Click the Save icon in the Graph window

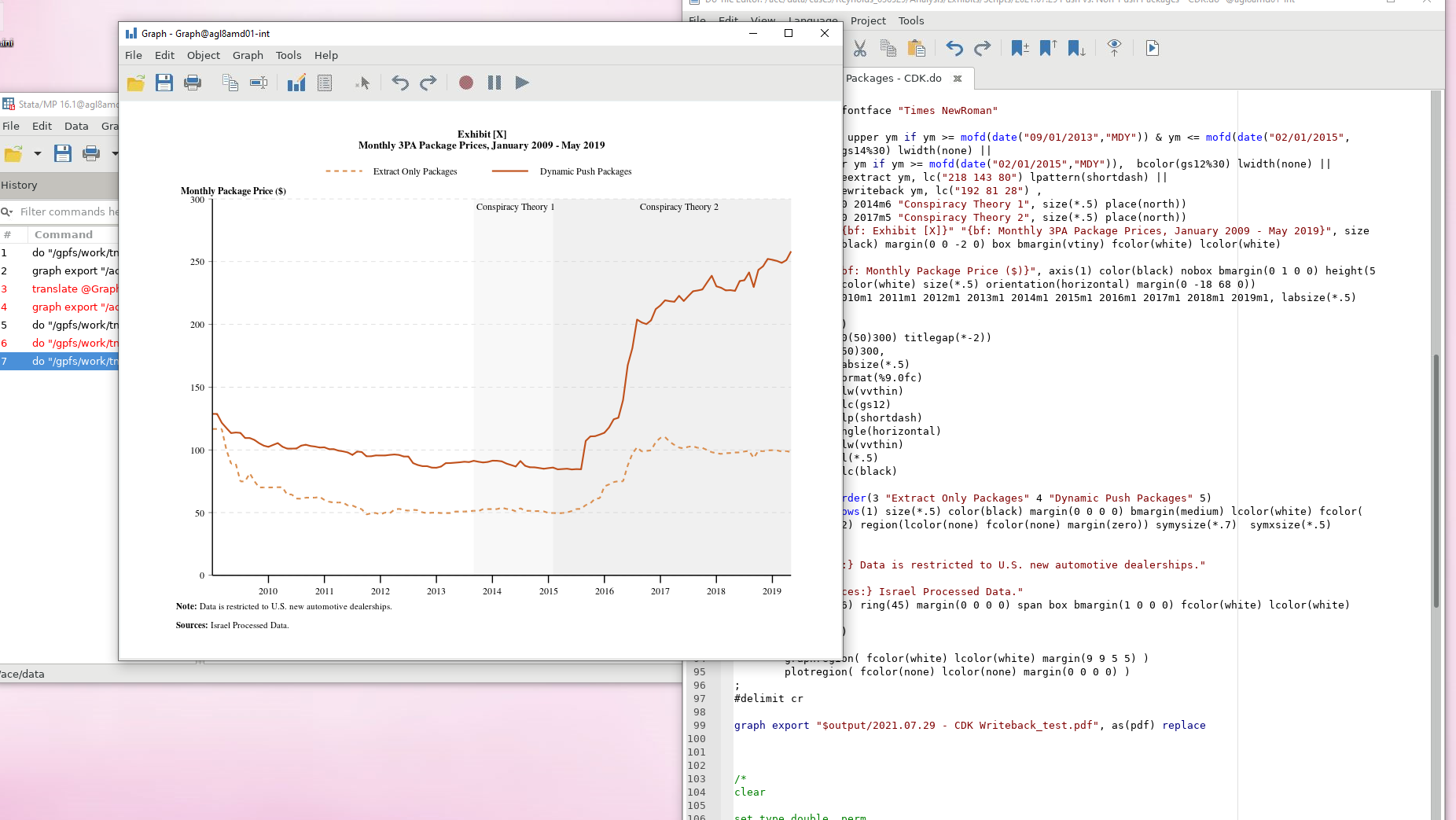[164, 83]
